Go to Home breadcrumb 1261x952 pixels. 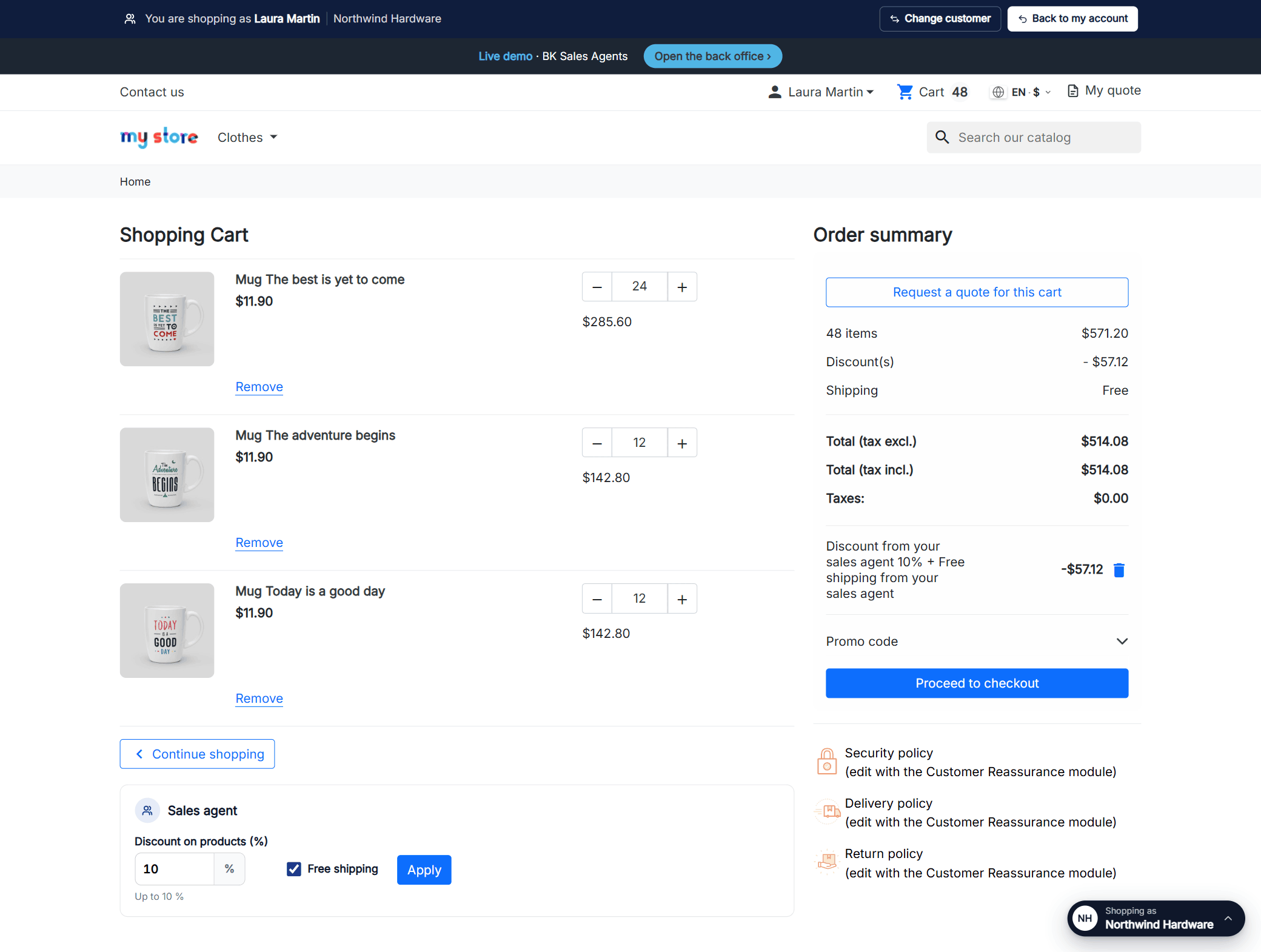click(135, 182)
